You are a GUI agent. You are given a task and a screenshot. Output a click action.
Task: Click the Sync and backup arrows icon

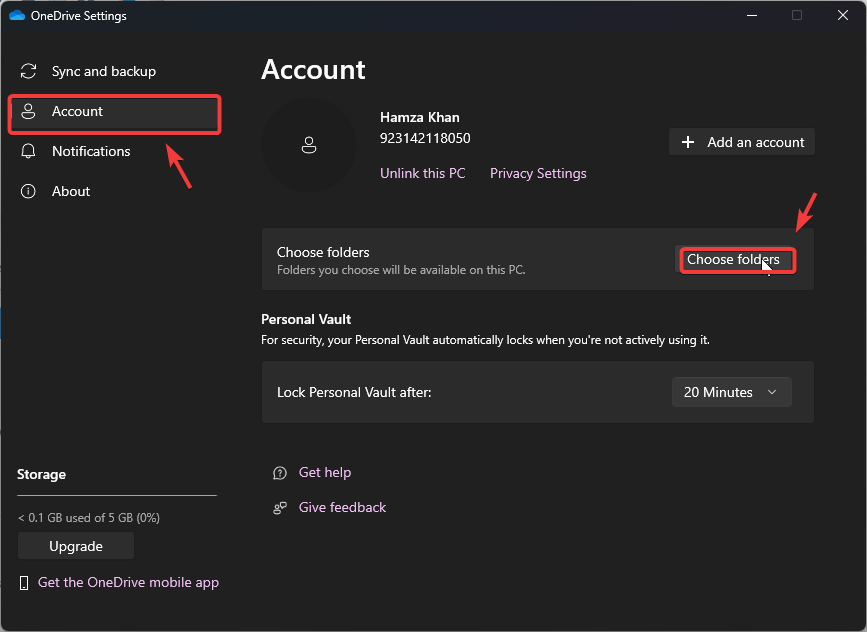(x=29, y=72)
